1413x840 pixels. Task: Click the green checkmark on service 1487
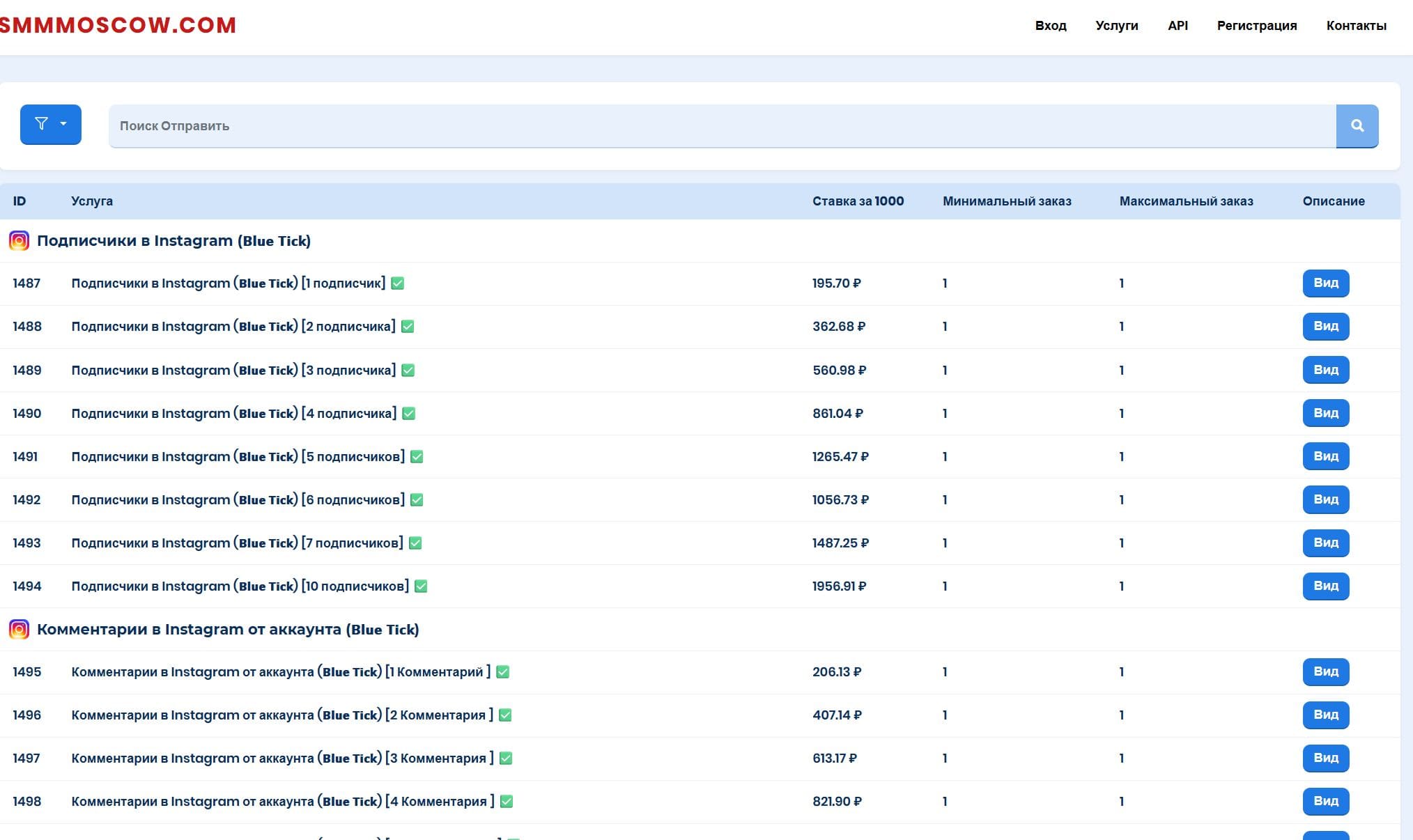(x=398, y=283)
